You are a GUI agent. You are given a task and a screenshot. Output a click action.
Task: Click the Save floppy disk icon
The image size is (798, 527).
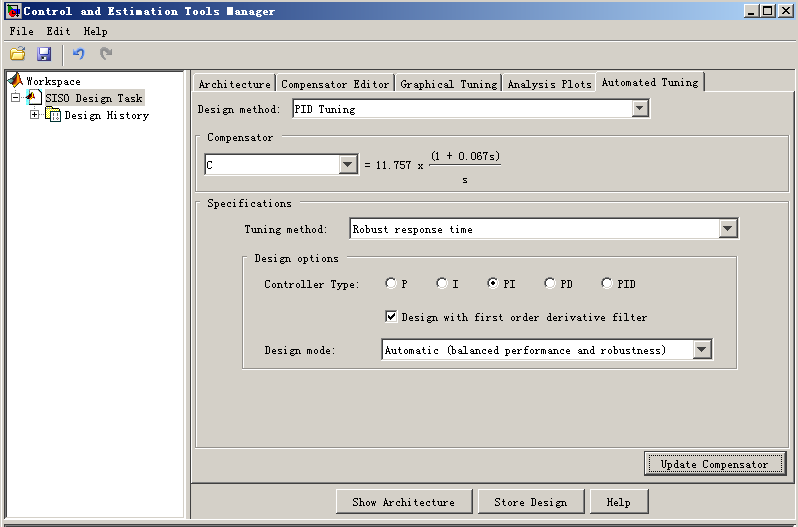coord(44,53)
